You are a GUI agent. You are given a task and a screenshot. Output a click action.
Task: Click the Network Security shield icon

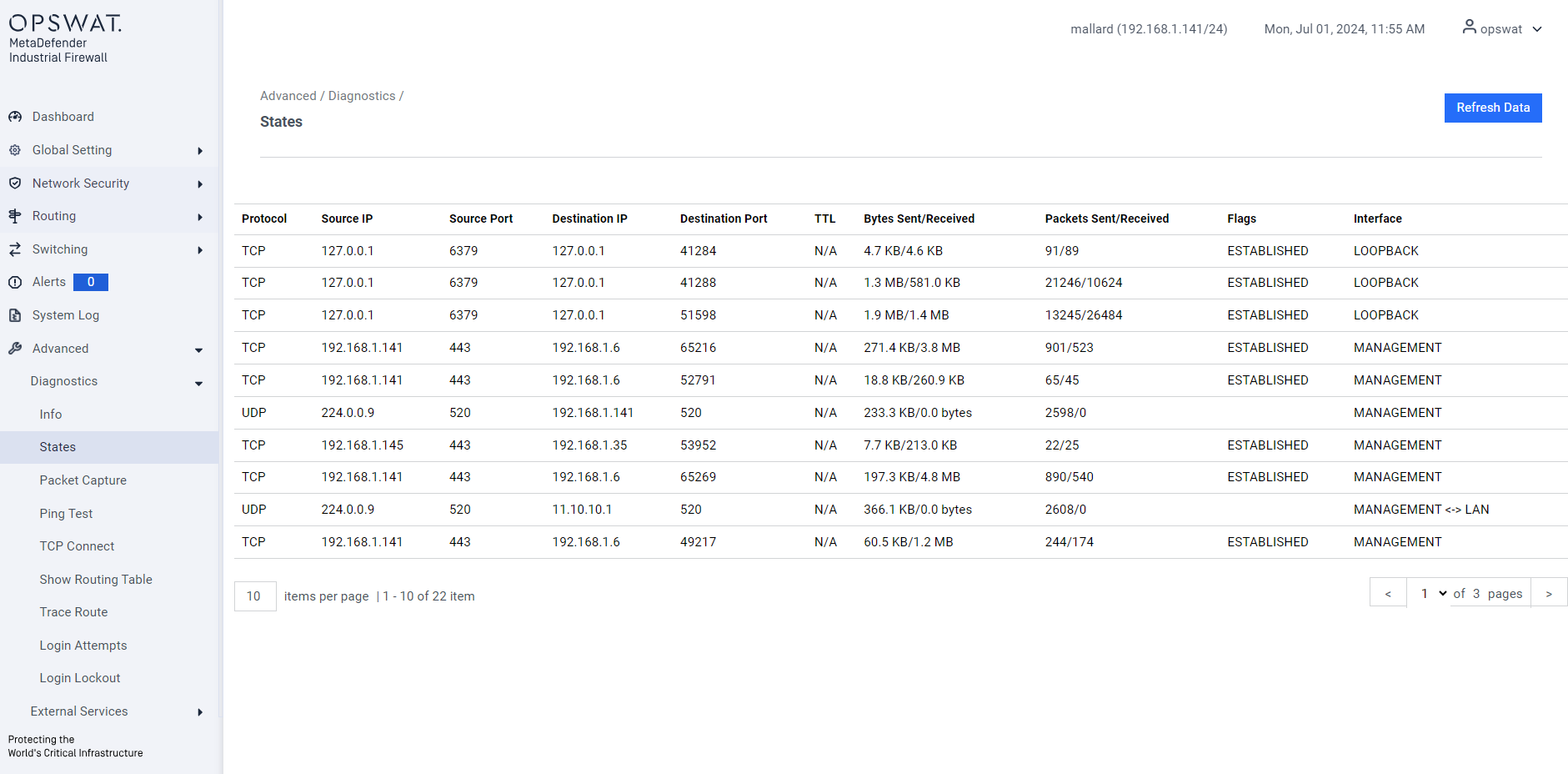click(x=15, y=183)
